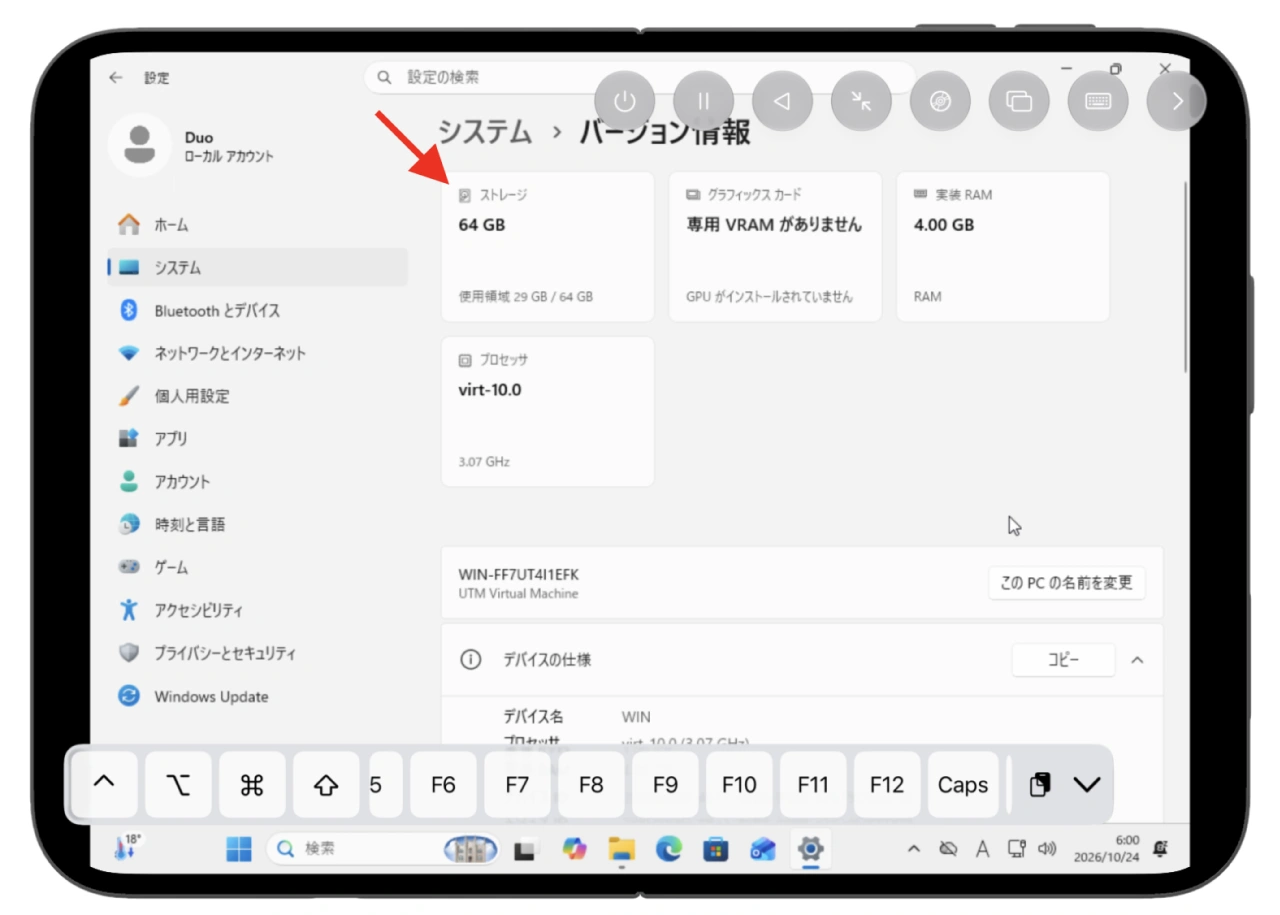Viewport: 1280px width, 915px height.
Task: Click コピー for device specifications
Action: point(1063,660)
